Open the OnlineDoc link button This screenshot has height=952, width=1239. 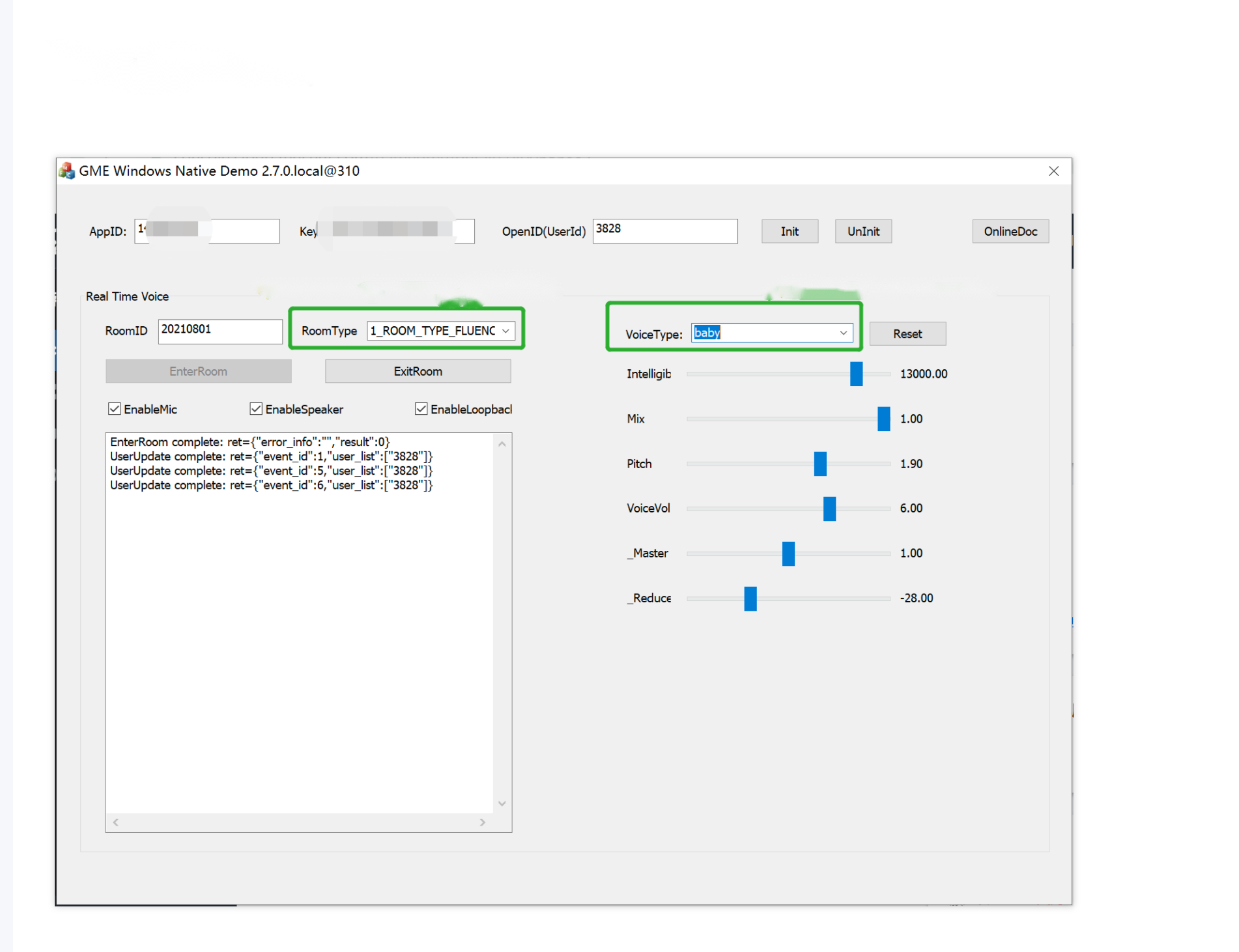click(1010, 231)
